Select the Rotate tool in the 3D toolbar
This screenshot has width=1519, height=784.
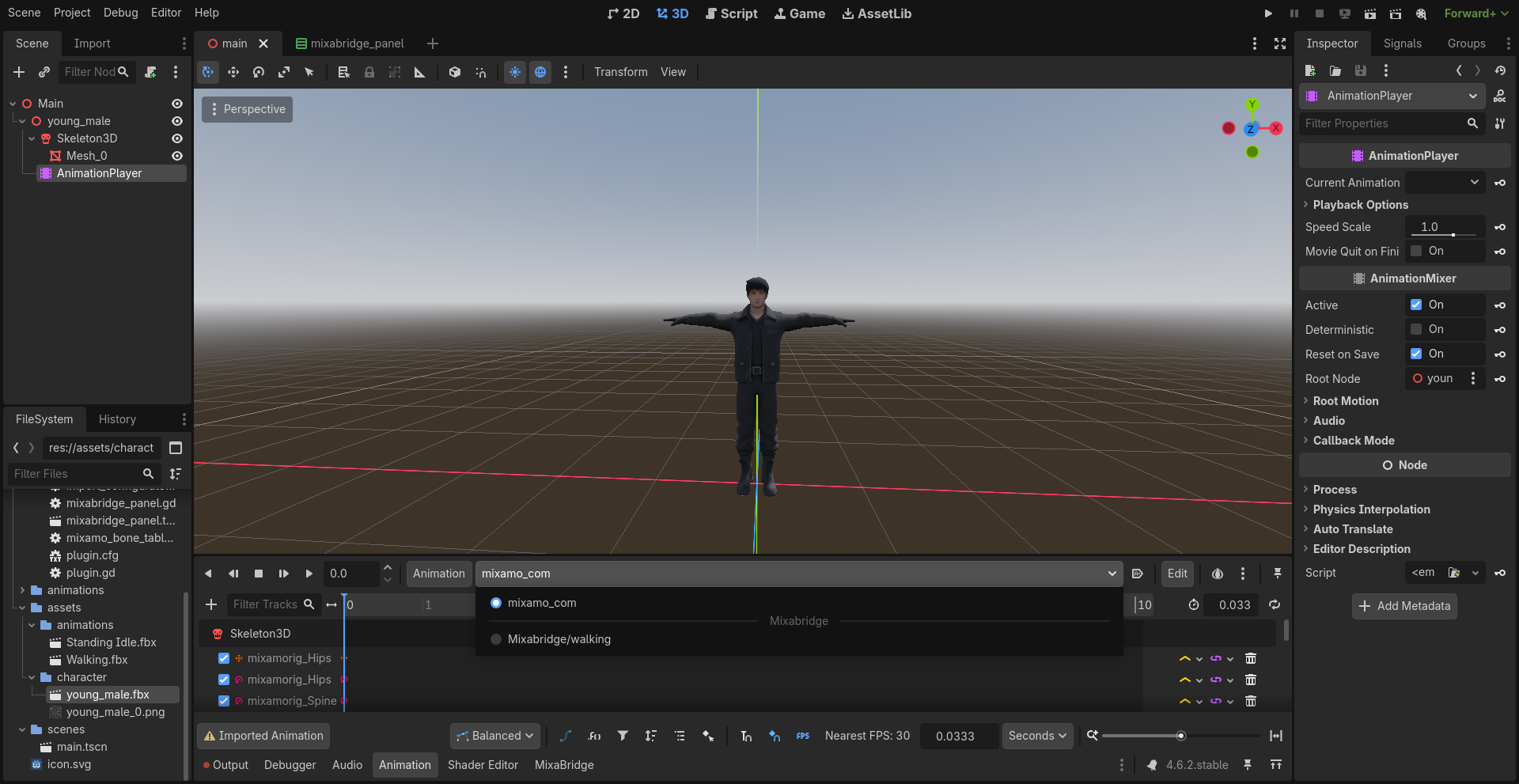tap(259, 72)
